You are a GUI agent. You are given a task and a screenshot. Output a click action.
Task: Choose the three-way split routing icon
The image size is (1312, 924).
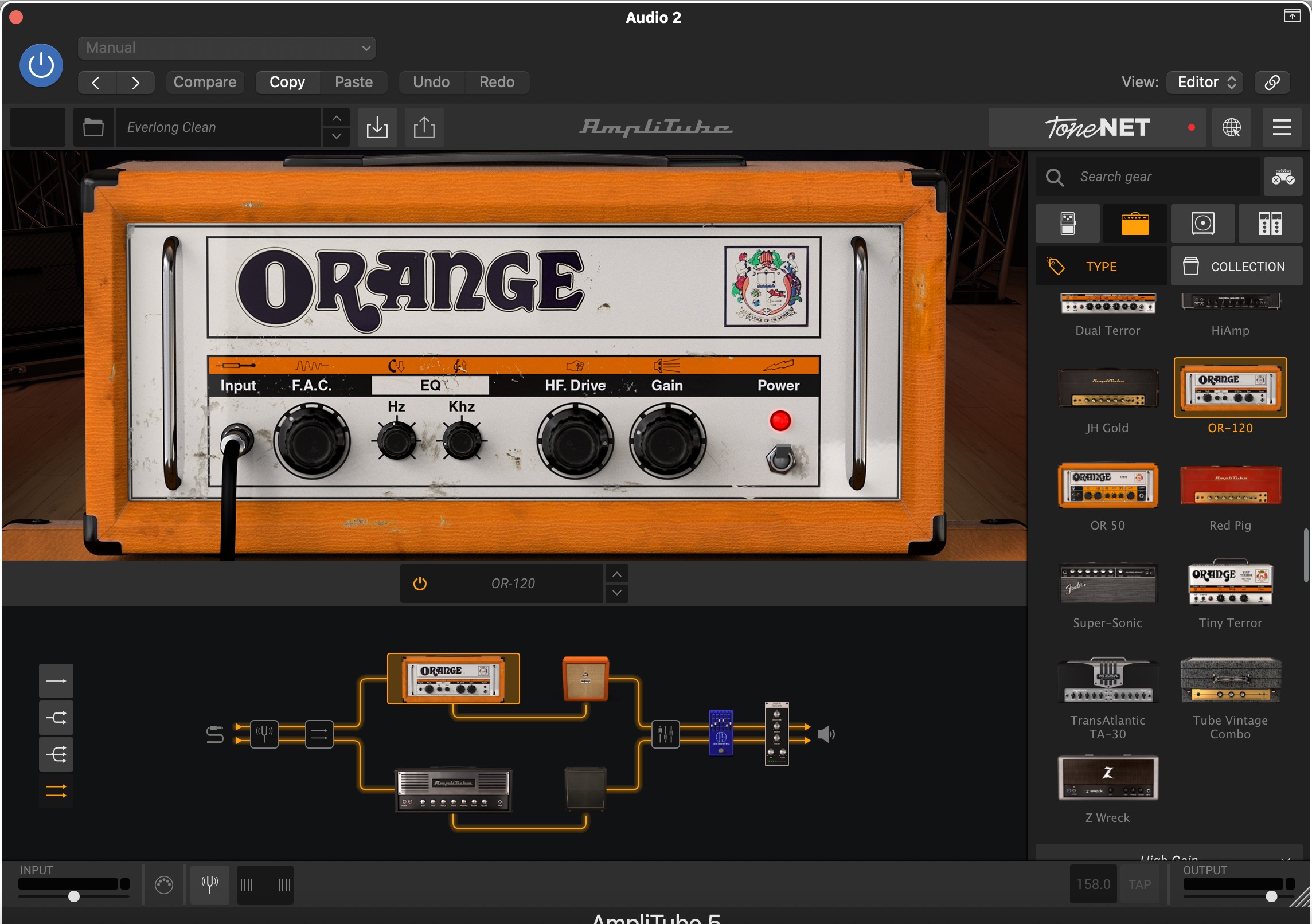pyautogui.click(x=56, y=754)
